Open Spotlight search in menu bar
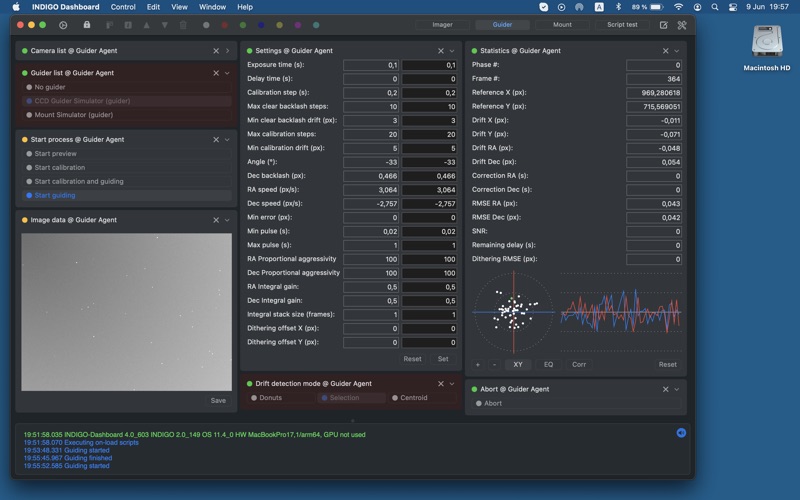The width and height of the screenshot is (800, 500). tap(715, 7)
